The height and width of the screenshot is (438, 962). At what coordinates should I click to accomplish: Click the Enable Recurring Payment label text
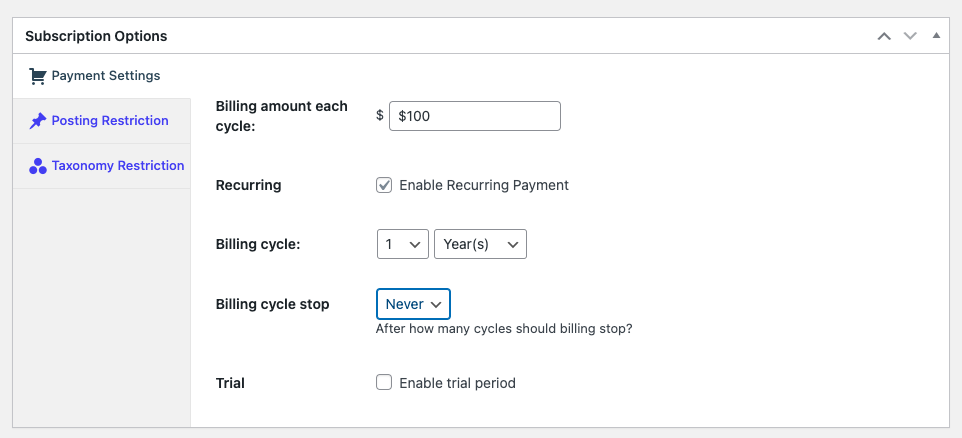point(484,185)
